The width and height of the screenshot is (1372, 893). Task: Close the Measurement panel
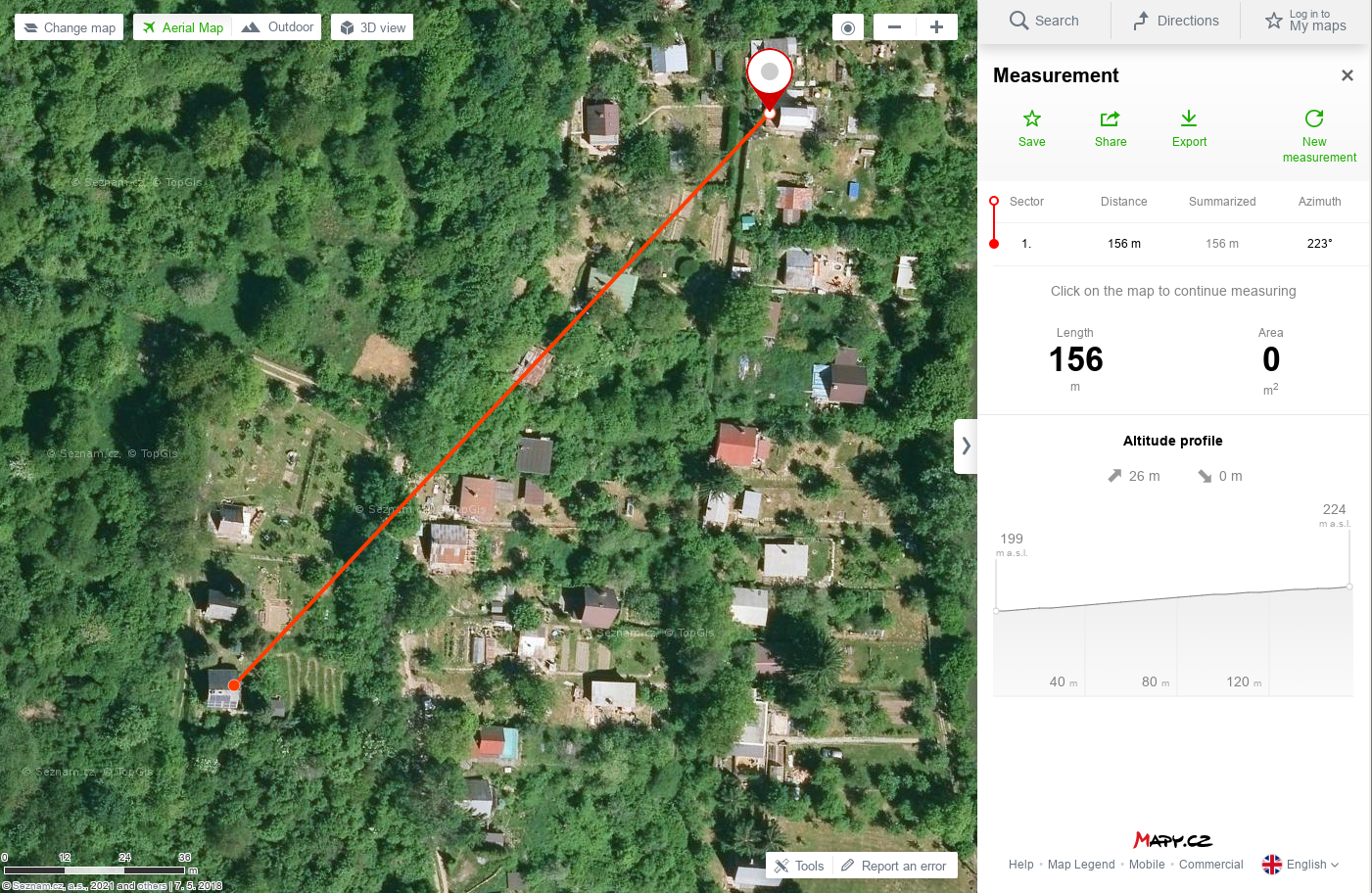(x=1348, y=75)
